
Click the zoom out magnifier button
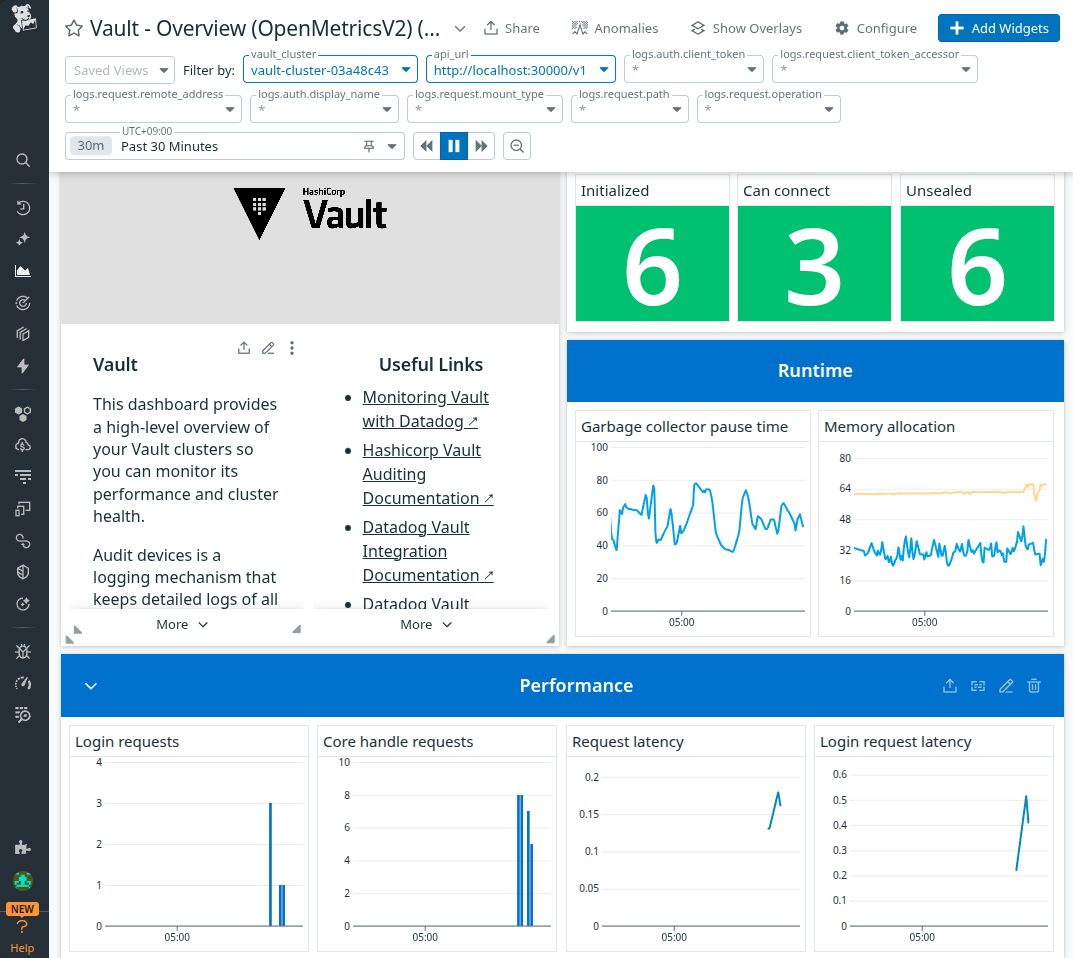click(x=517, y=146)
